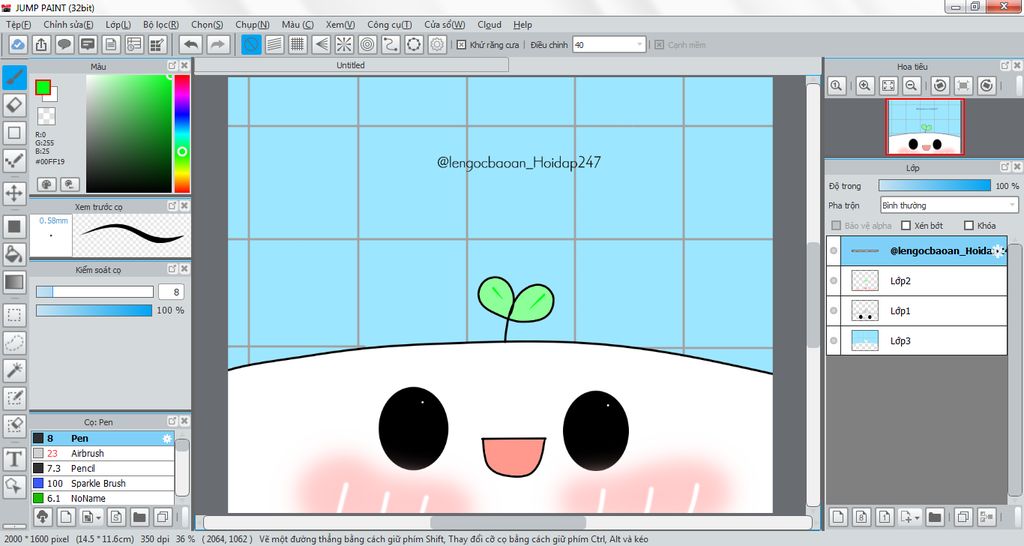Select the Gradient tool
Image resolution: width=1024 pixels, height=546 pixels.
[14, 282]
